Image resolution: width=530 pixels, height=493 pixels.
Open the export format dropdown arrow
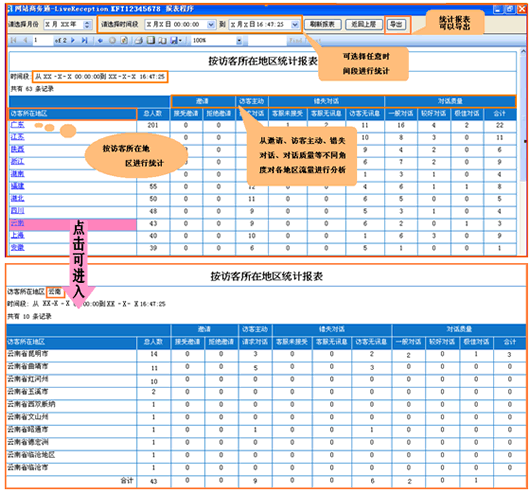pyautogui.click(x=180, y=41)
